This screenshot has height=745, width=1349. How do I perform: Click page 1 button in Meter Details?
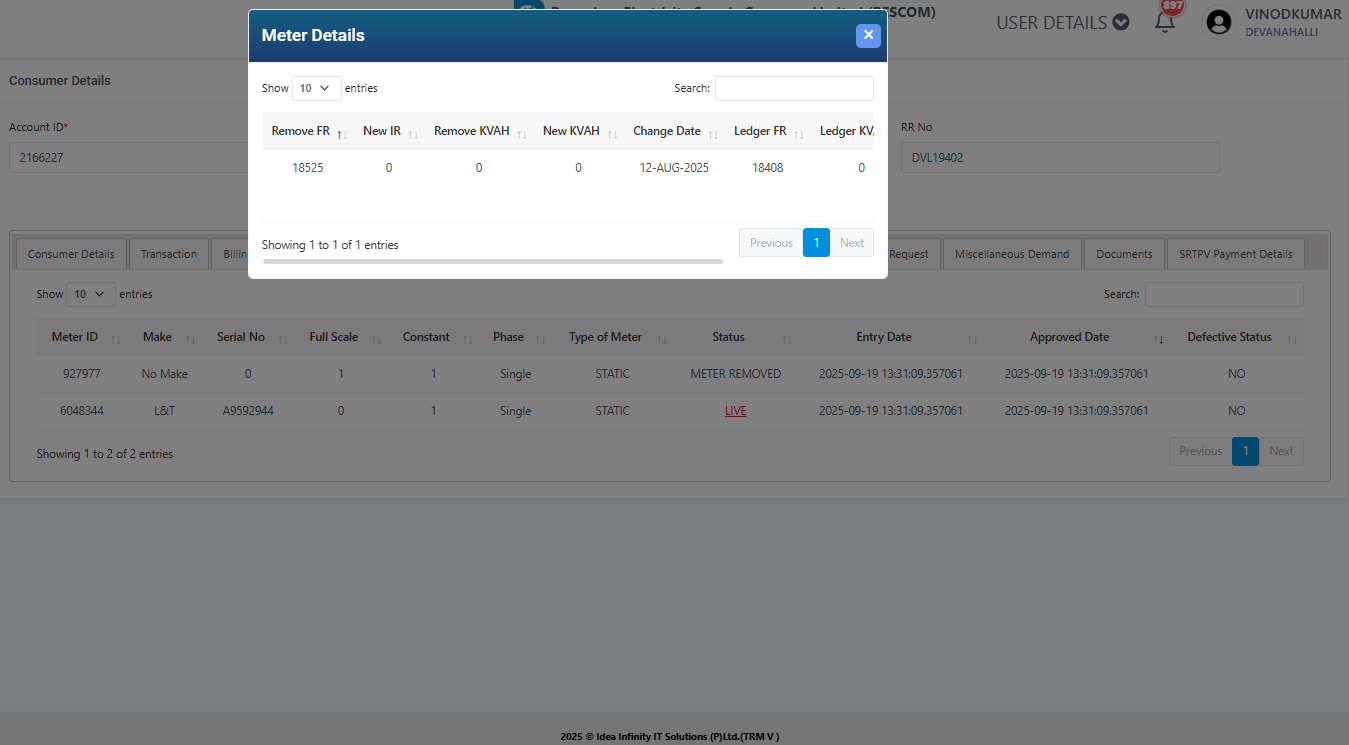coord(816,243)
